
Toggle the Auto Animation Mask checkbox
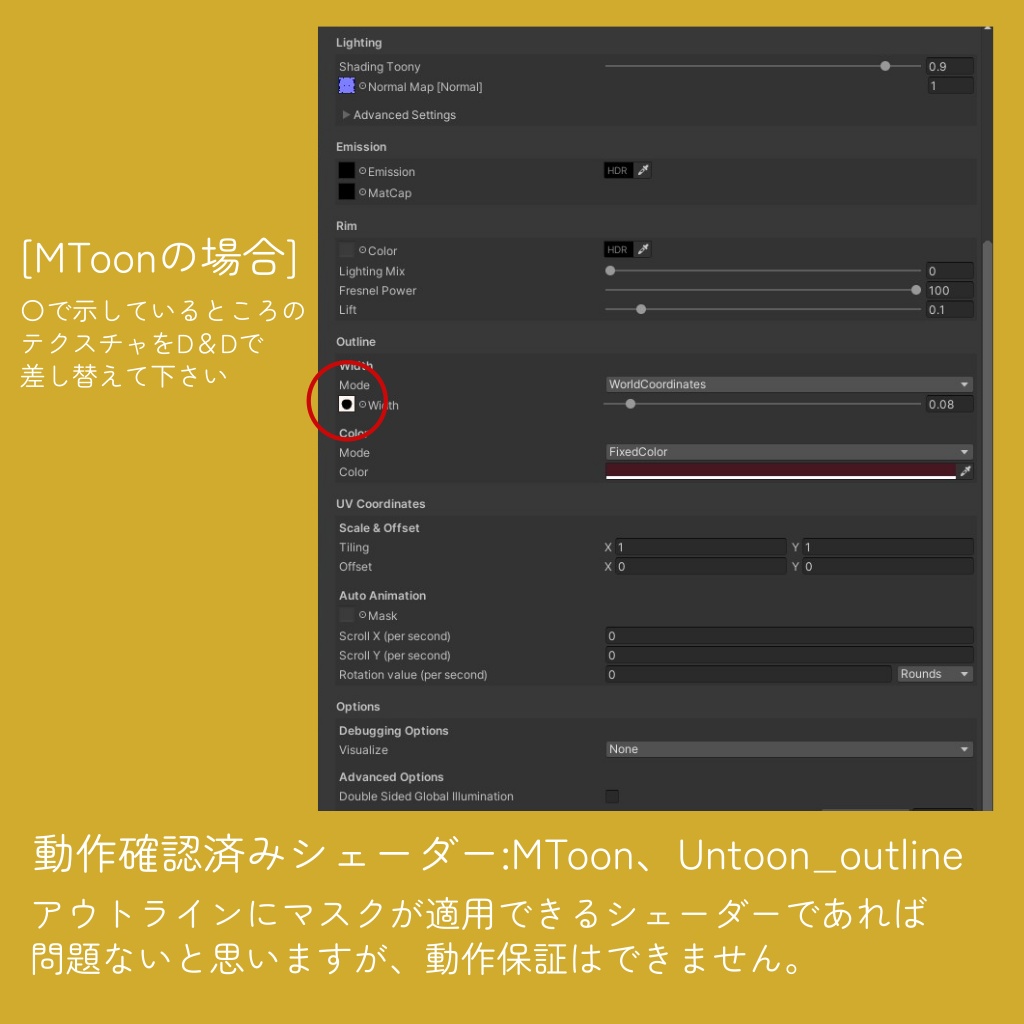(345, 615)
